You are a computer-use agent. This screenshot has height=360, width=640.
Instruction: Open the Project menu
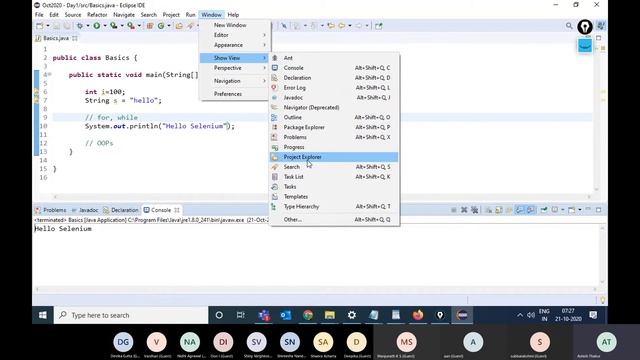click(x=171, y=15)
